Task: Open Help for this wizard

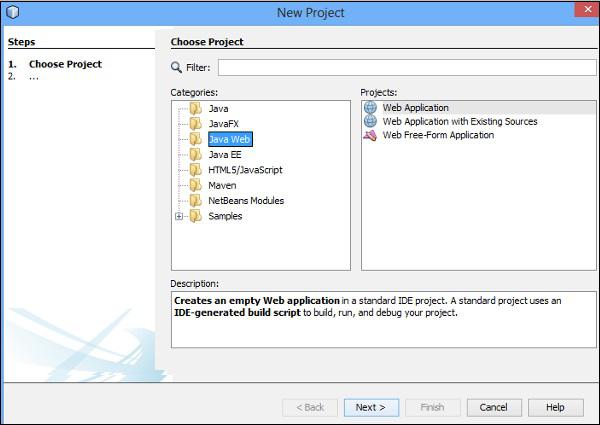Action: coord(555,407)
